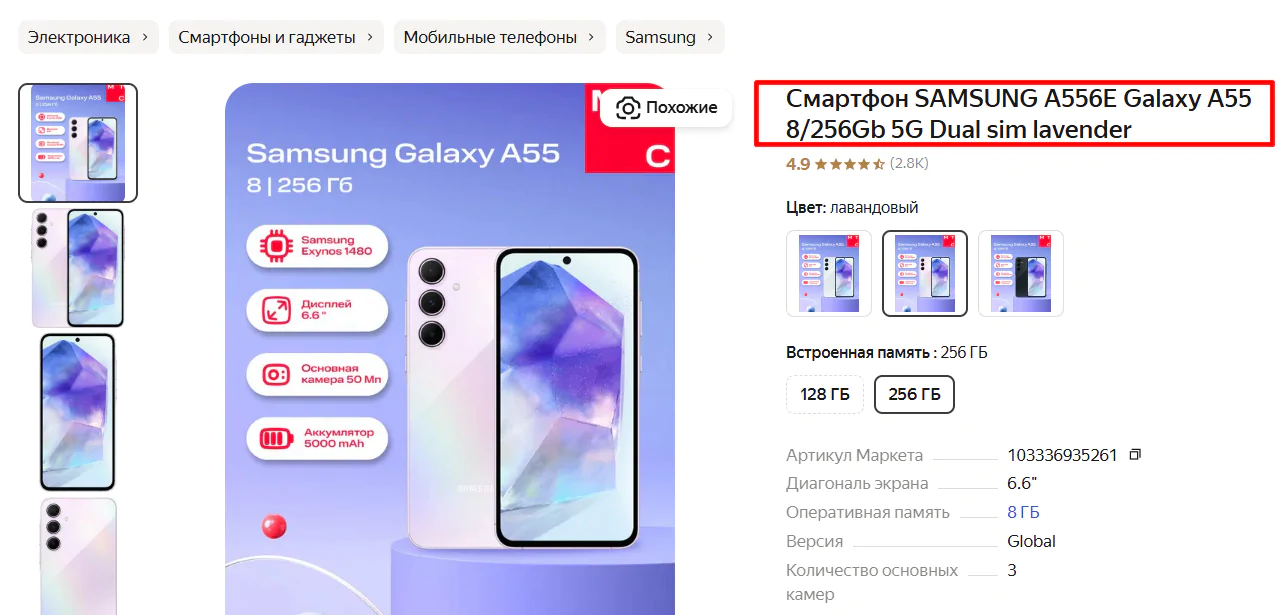Click the star rating icons under the title
Viewport: 1281px width, 615px height.
coord(850,163)
